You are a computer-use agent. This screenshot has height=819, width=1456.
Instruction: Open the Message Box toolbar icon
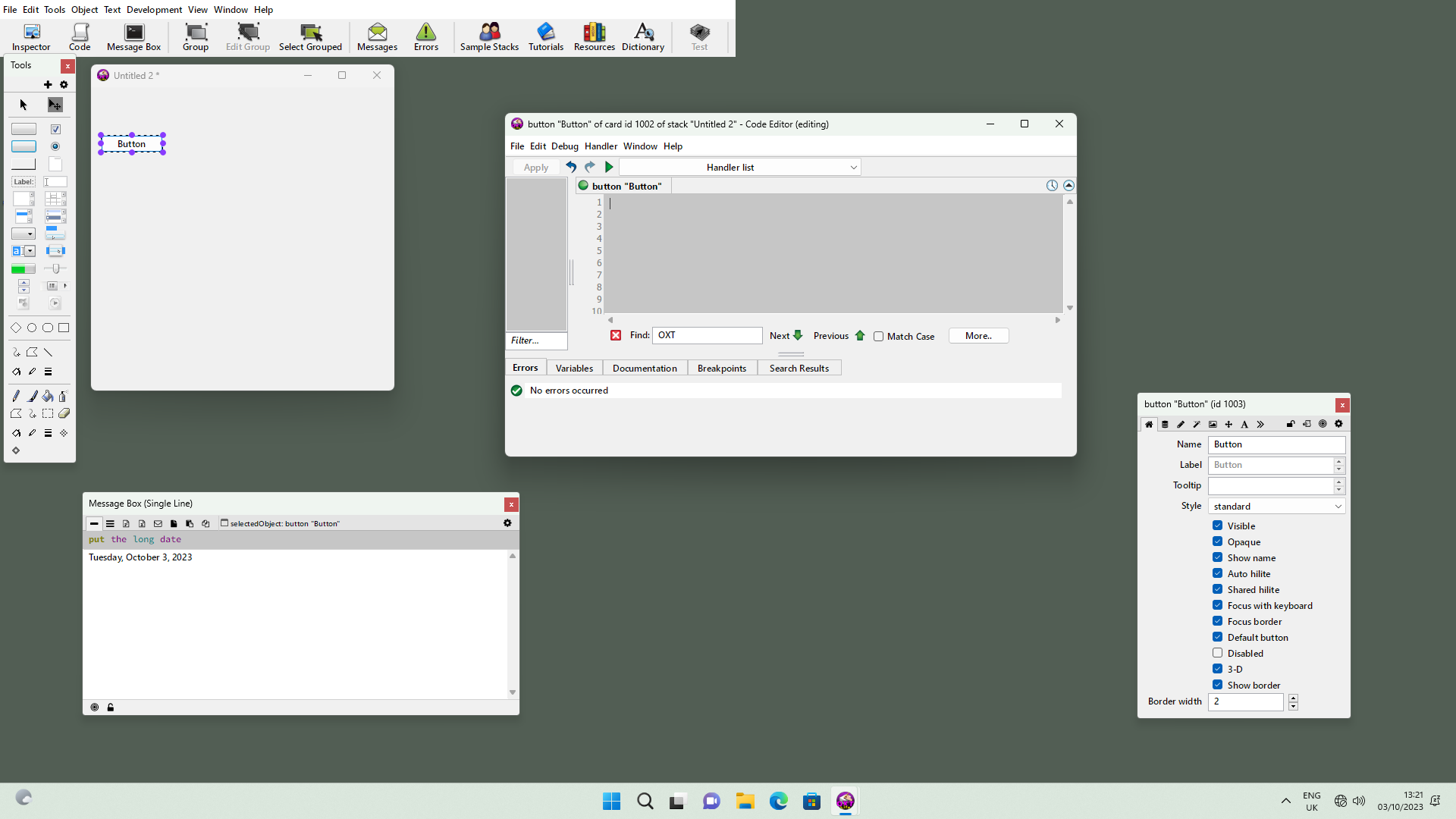point(133,37)
